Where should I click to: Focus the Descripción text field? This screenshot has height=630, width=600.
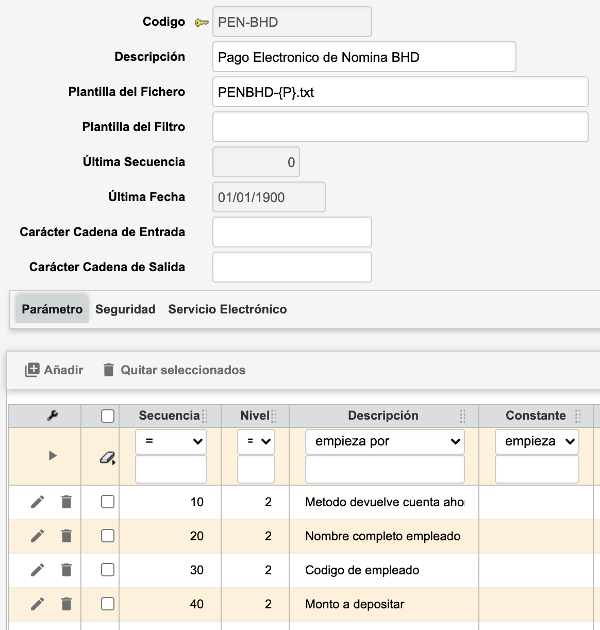tap(365, 57)
